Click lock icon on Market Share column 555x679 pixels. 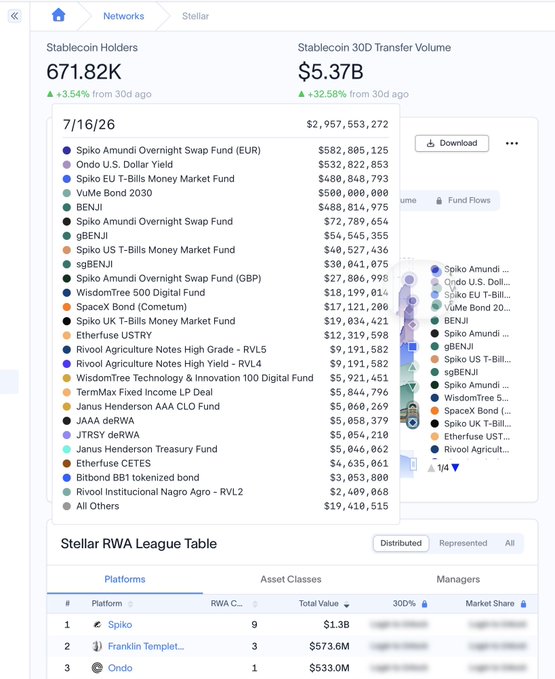(523, 604)
